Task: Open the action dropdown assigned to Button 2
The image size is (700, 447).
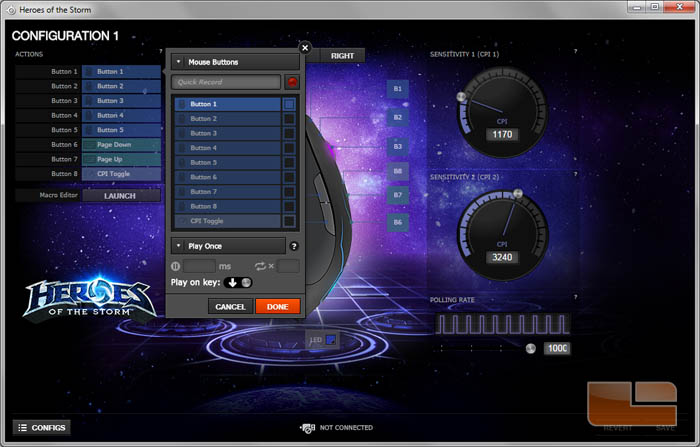Action: [121, 86]
